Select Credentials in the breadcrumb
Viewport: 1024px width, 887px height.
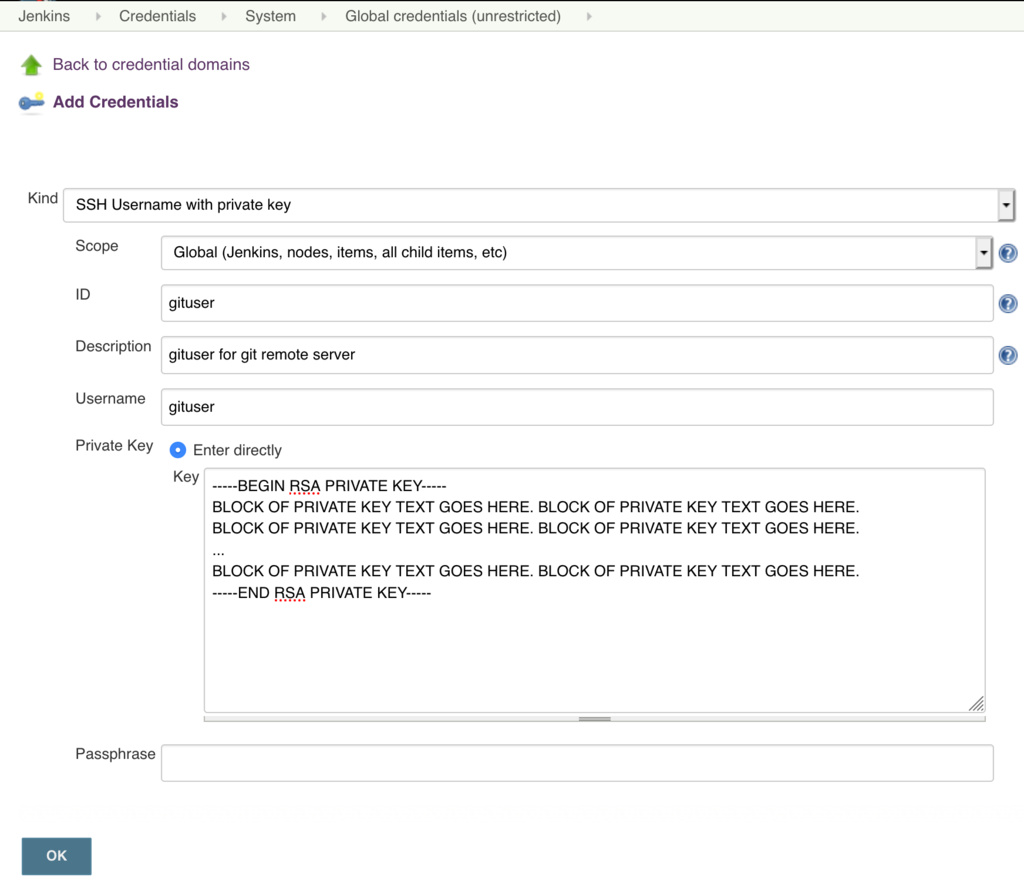(157, 16)
